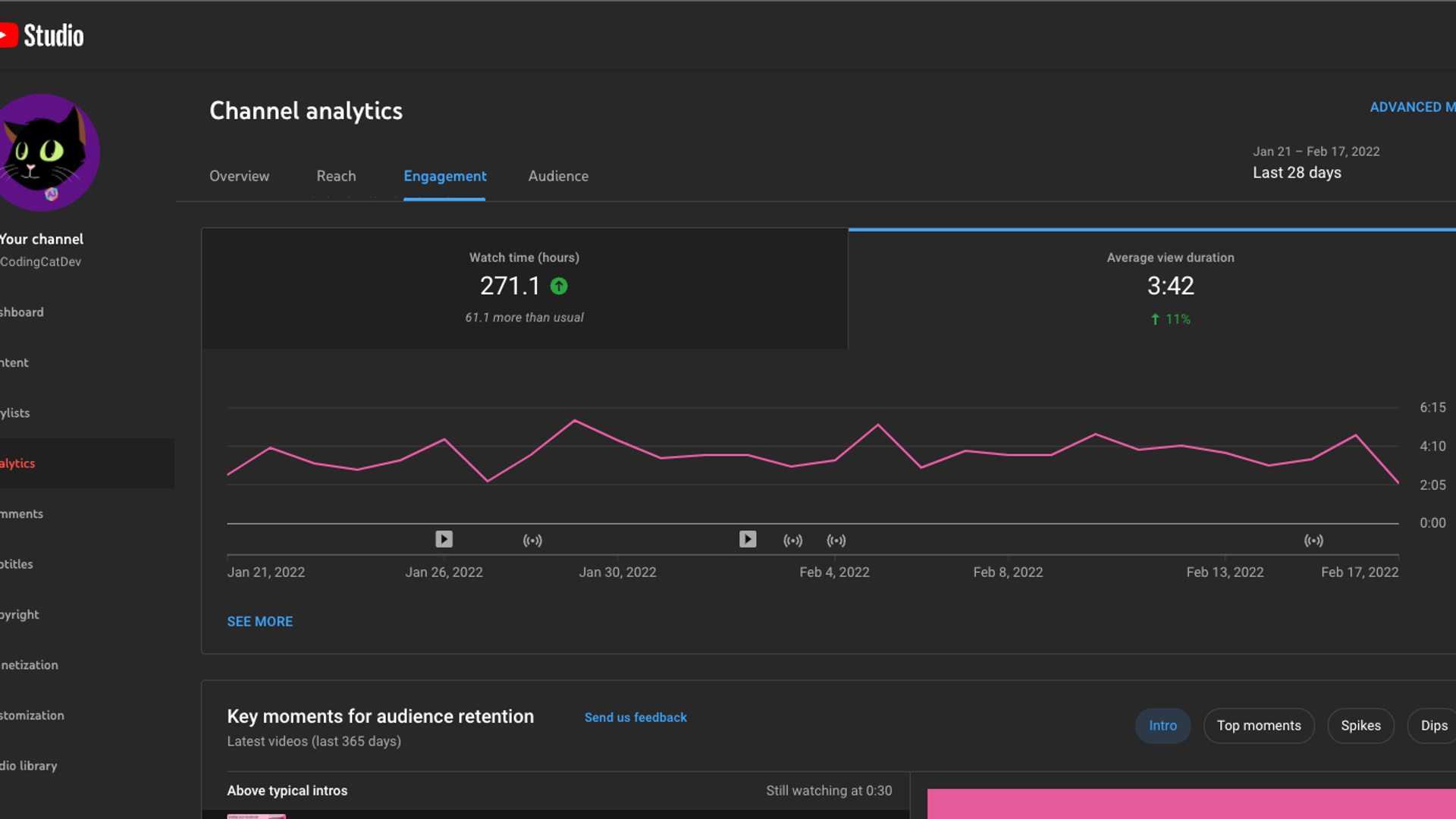This screenshot has width=1456, height=819.
Task: Select the Dips filter chip
Action: 1433,726
